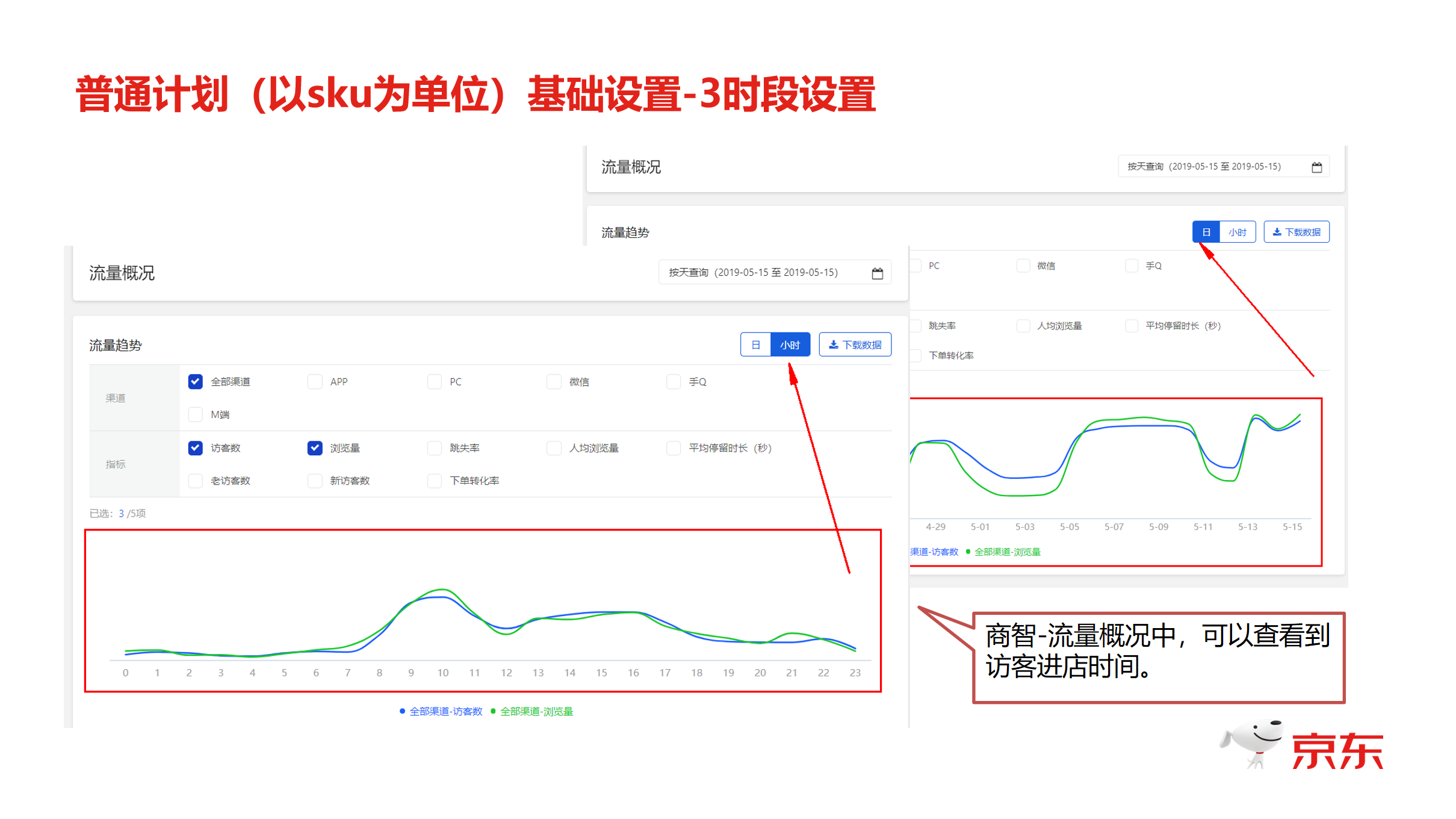Toggle 全部渠道-浏览量 legend in daily chart

tap(1003, 552)
